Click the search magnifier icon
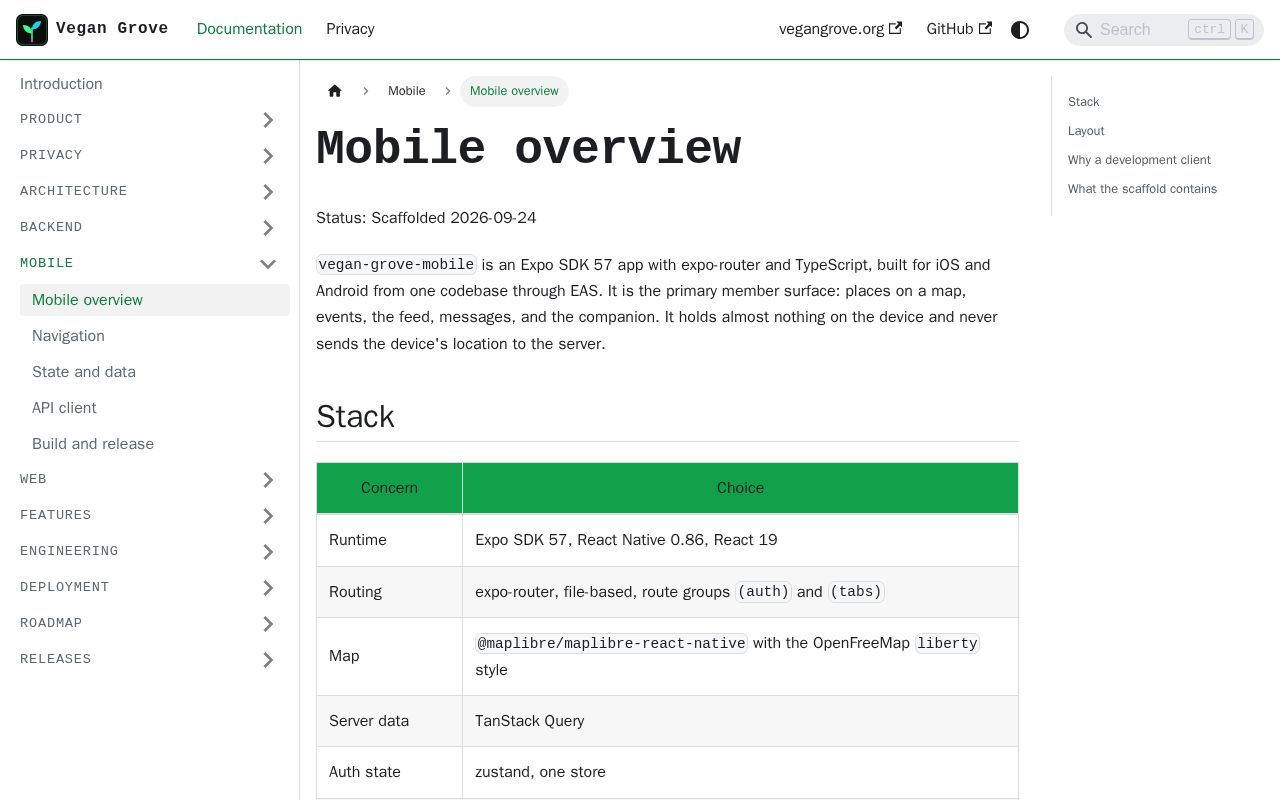Image resolution: width=1280 pixels, height=800 pixels. pyautogui.click(x=1083, y=30)
